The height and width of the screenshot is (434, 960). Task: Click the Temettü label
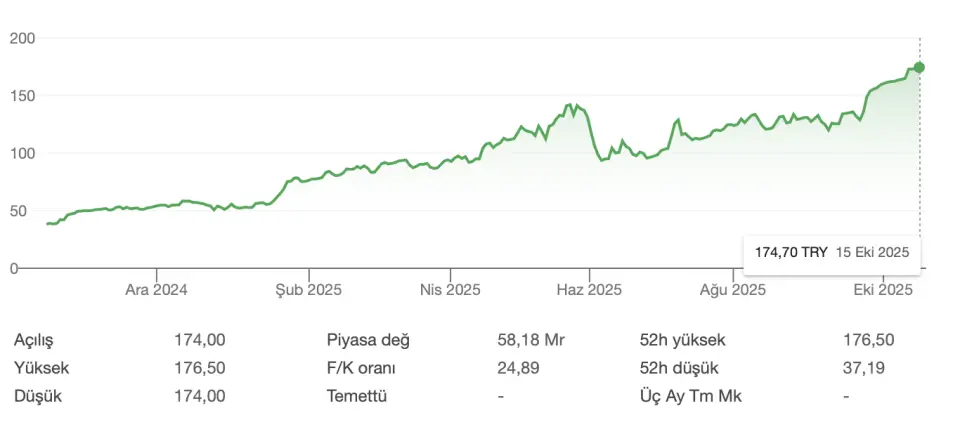[x=357, y=396]
